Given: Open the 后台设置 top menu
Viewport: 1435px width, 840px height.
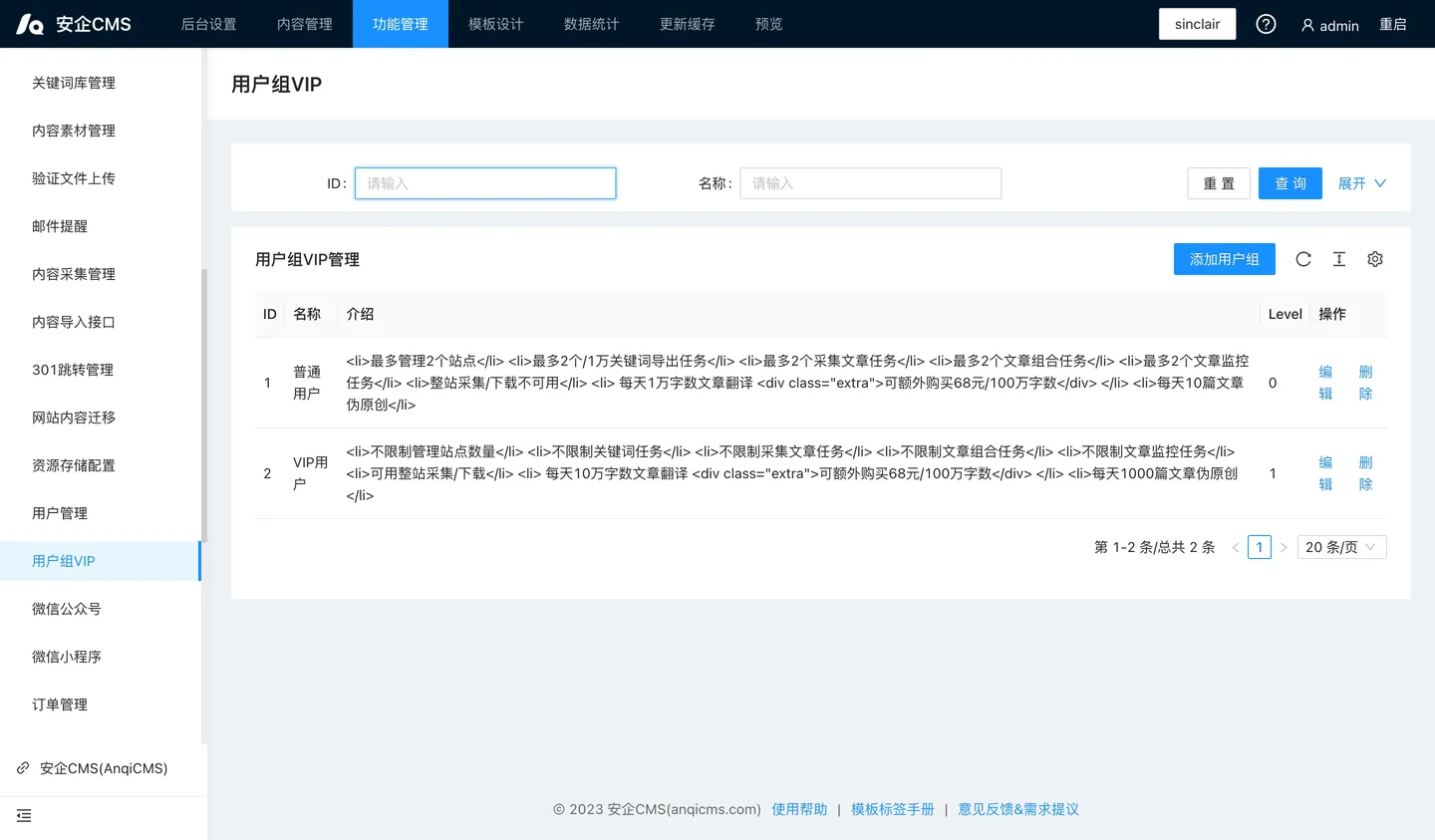Looking at the screenshot, I should (x=209, y=24).
